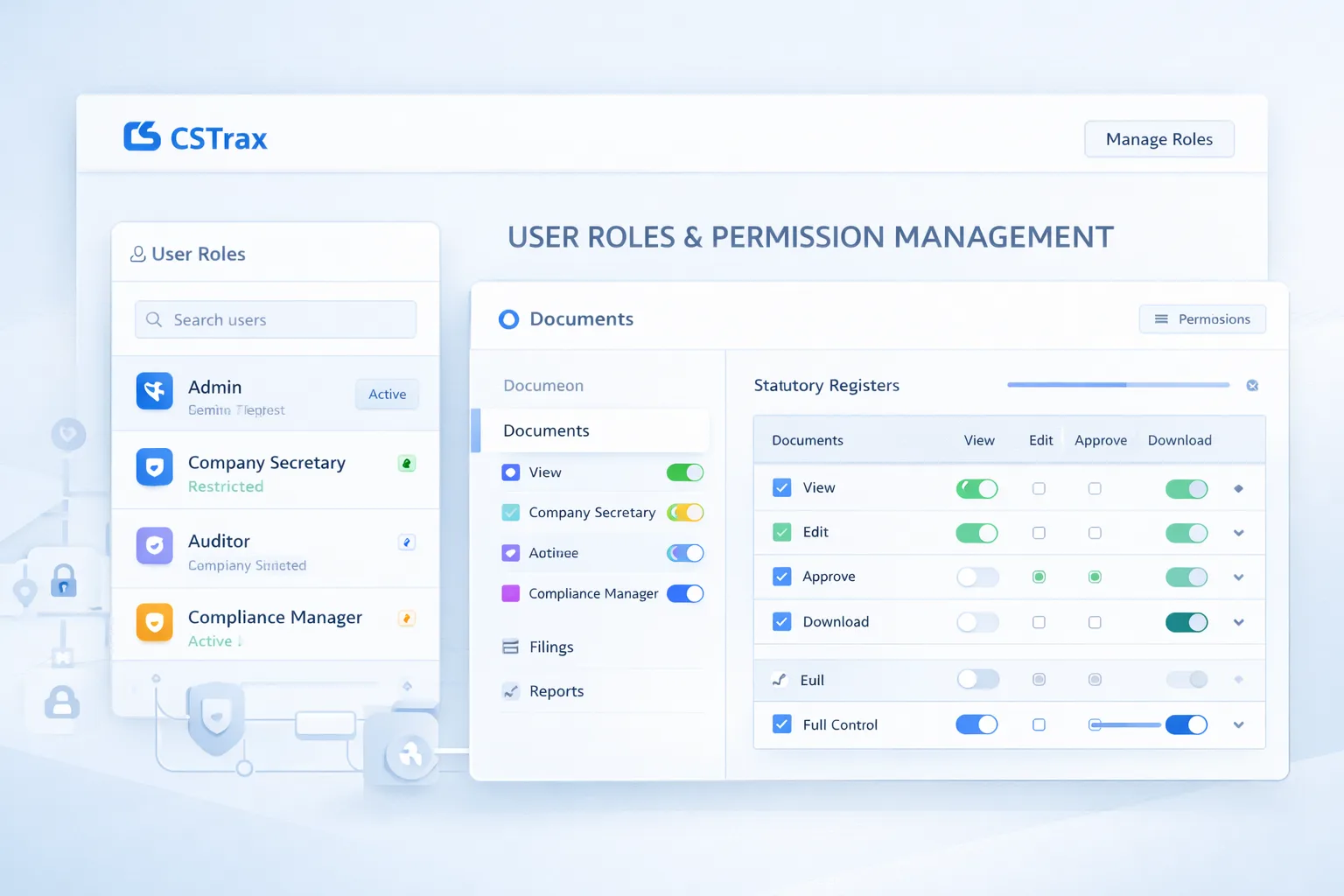The image size is (1344, 896).
Task: Disable the Full Control view toggle
Action: click(x=976, y=724)
